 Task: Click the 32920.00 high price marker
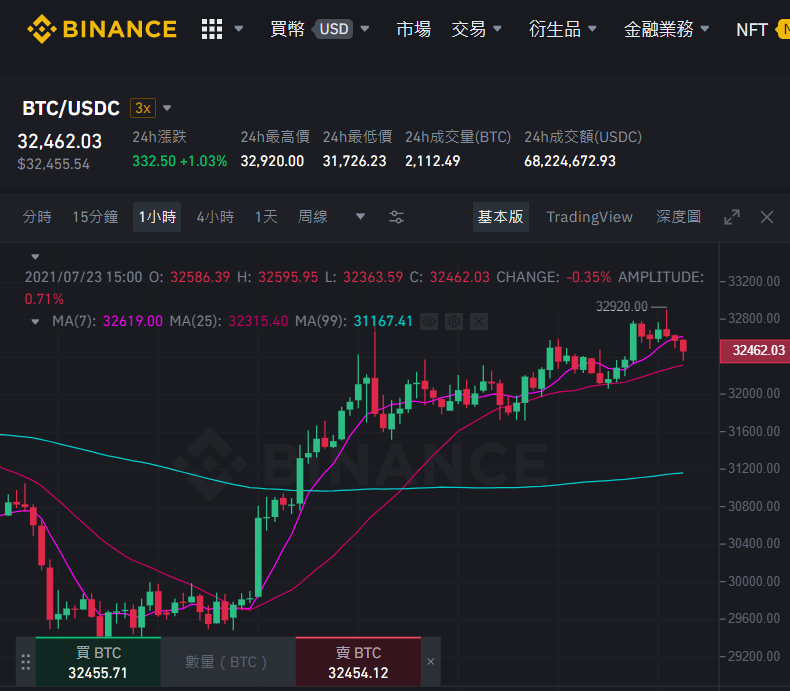pyautogui.click(x=622, y=306)
